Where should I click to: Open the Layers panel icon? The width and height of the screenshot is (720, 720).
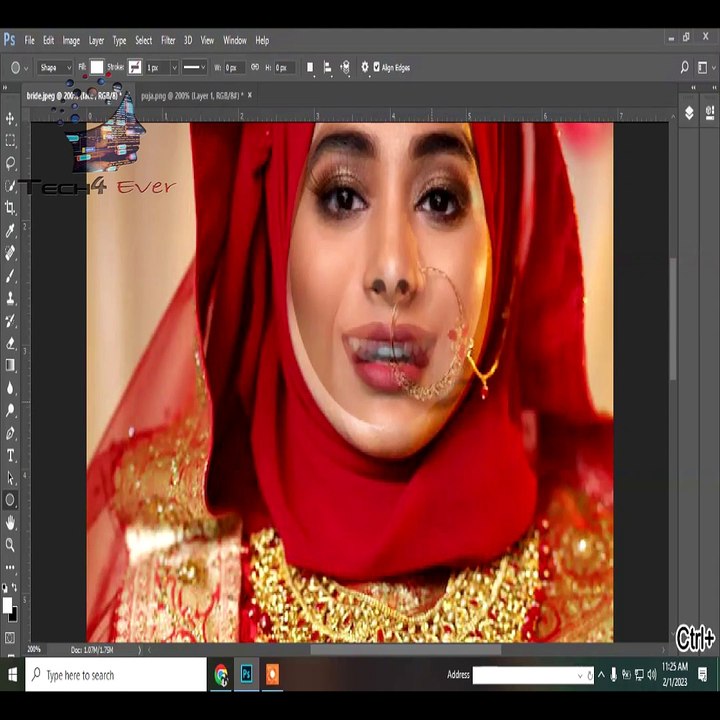click(689, 112)
